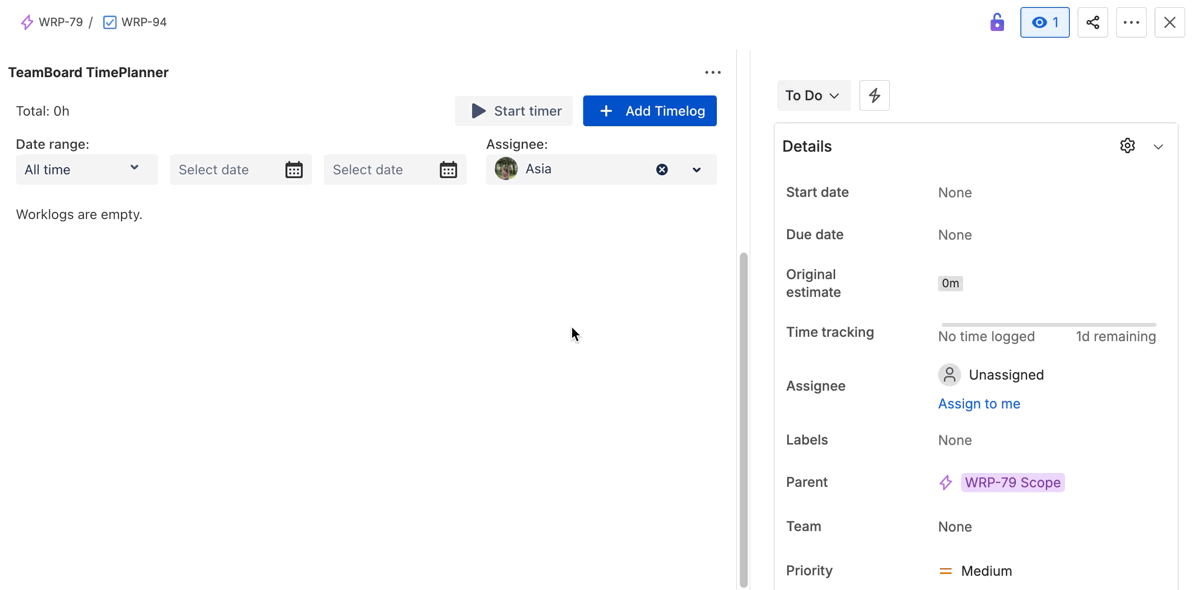This screenshot has height=590, width=1200.
Task: Start the timer
Action: [x=514, y=111]
